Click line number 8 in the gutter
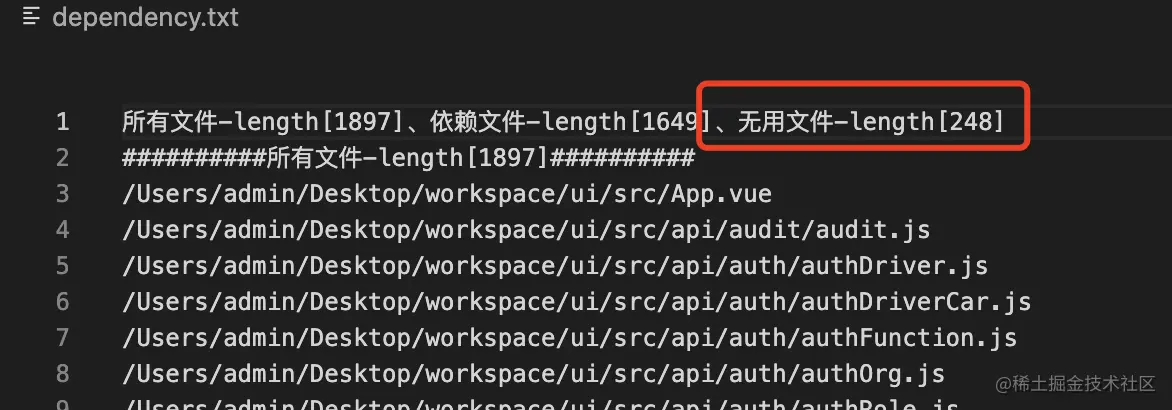Screen dimensions: 1172x410 [x=62, y=373]
